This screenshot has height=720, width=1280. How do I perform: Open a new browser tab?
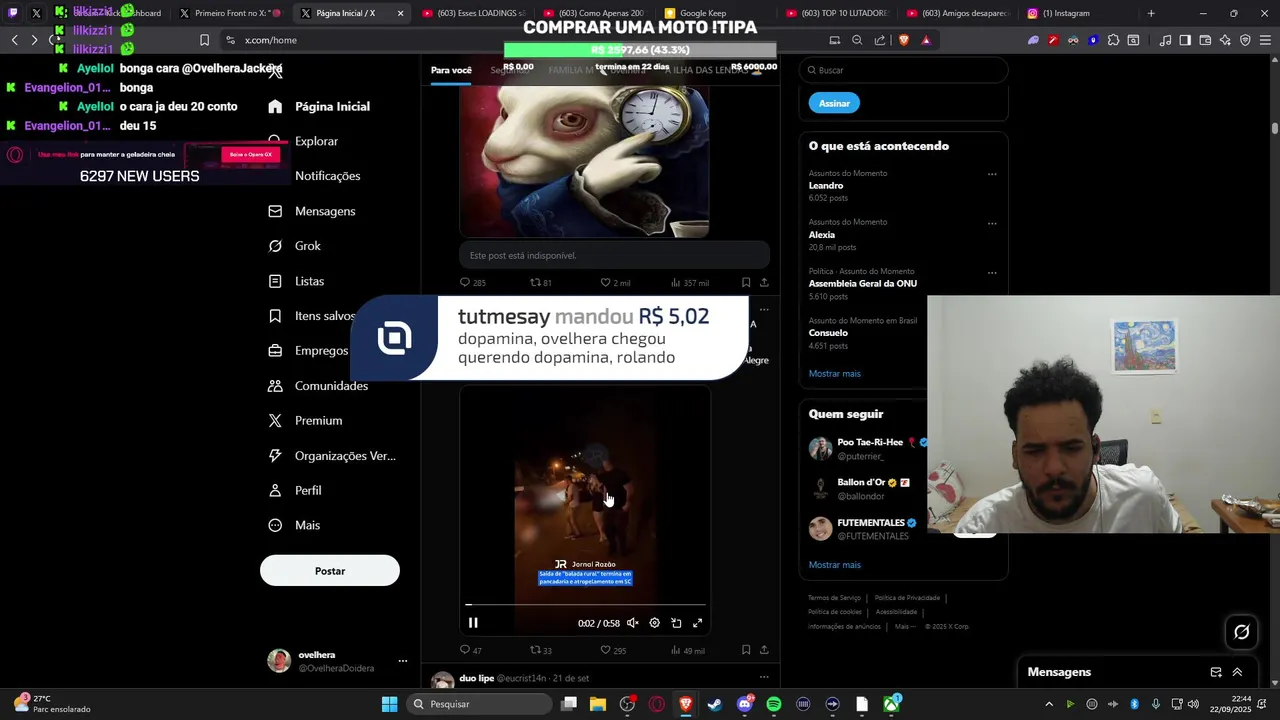point(1151,14)
